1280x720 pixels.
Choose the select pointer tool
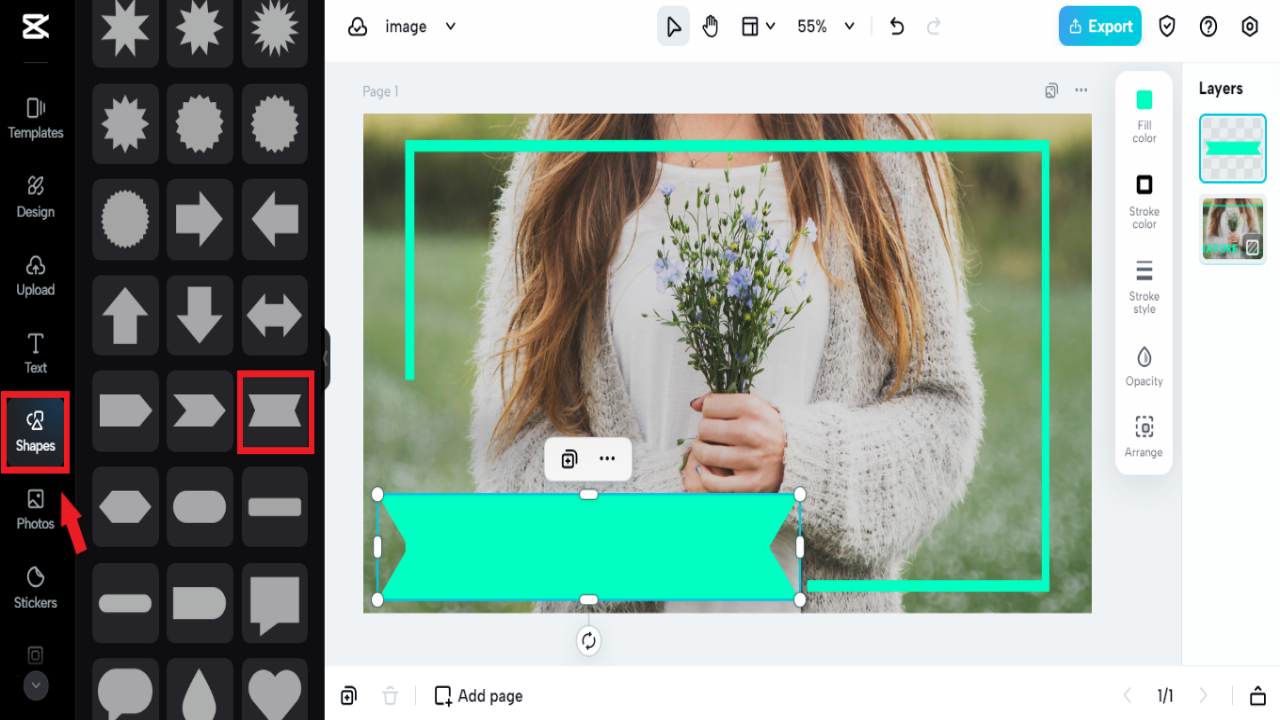(673, 27)
